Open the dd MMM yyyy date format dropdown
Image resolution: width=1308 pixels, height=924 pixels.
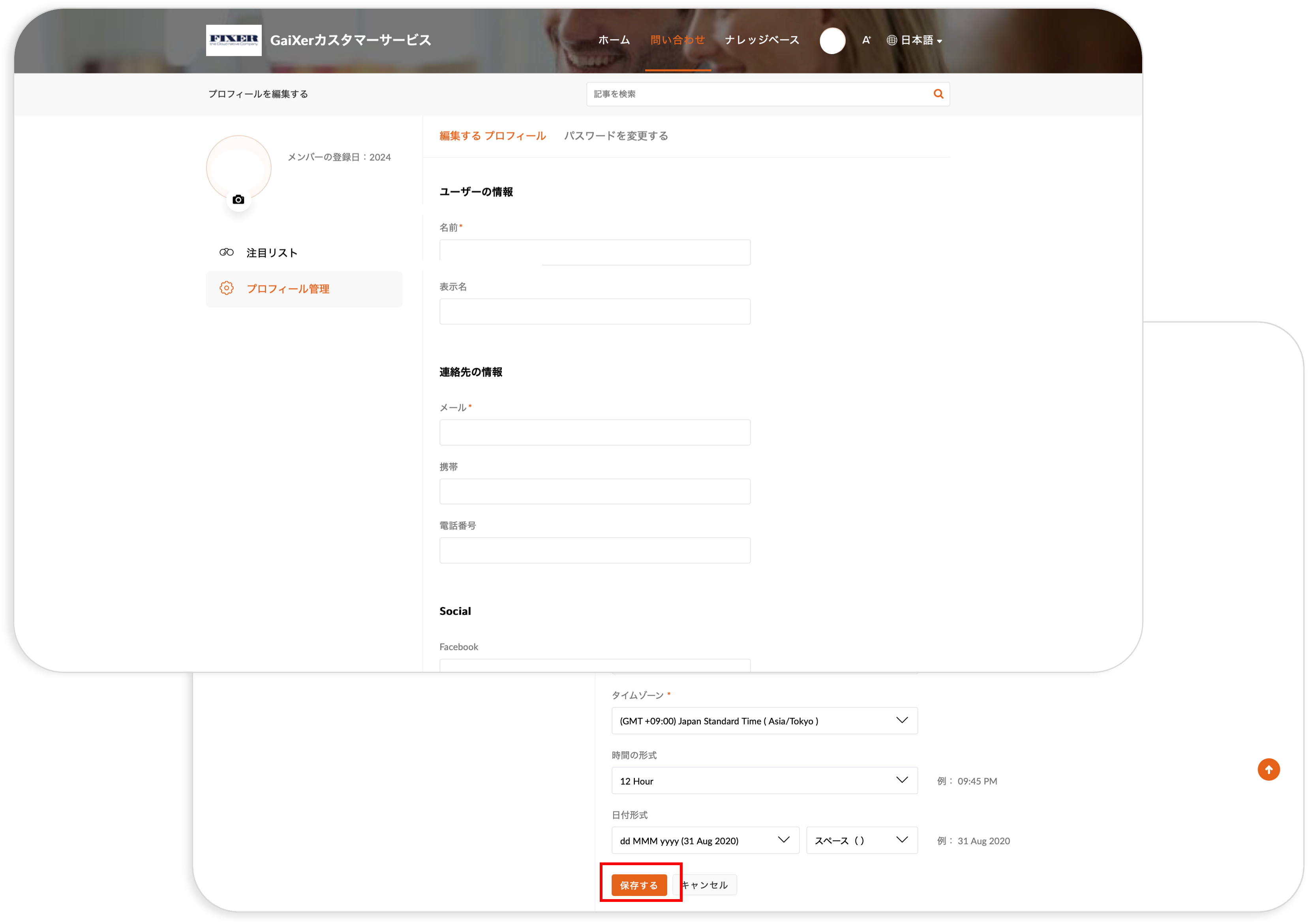[705, 840]
